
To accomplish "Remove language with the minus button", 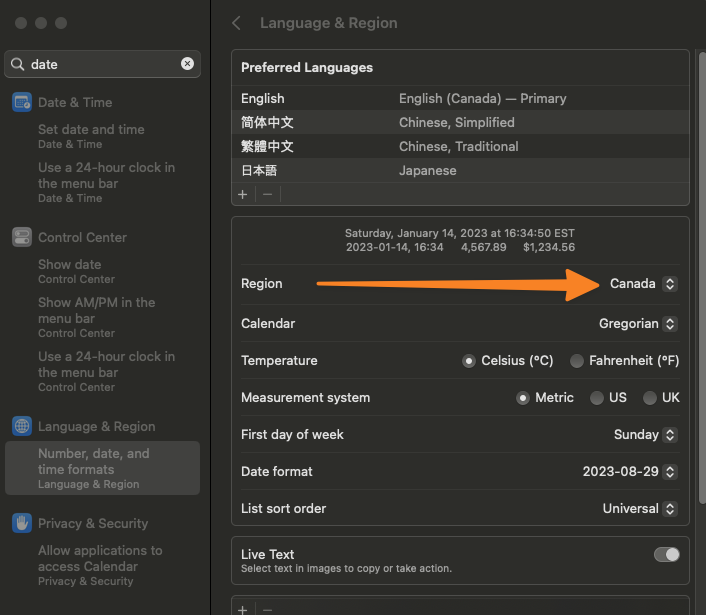I will tap(267, 194).
